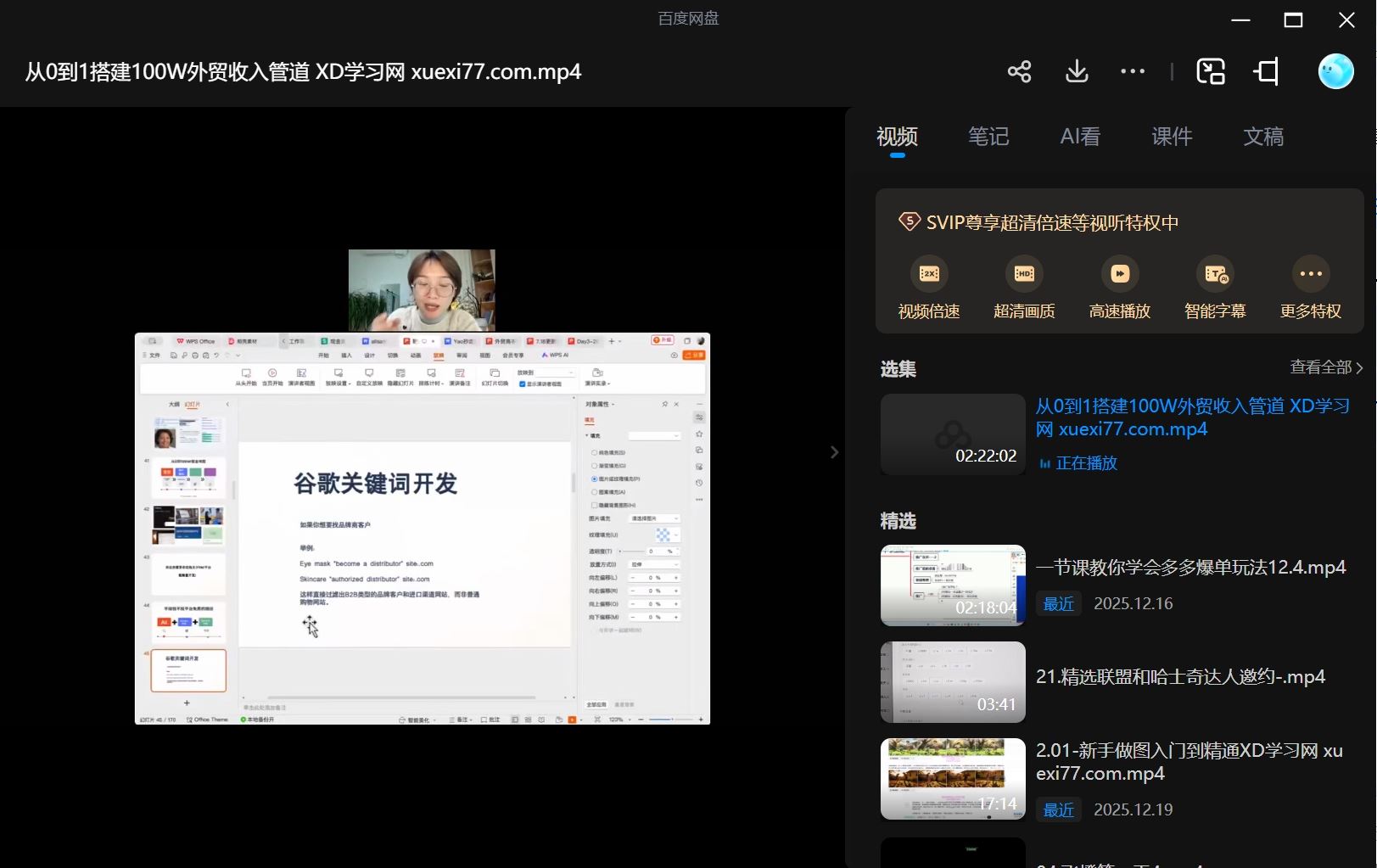Open the AI看 tab

[x=1079, y=137]
